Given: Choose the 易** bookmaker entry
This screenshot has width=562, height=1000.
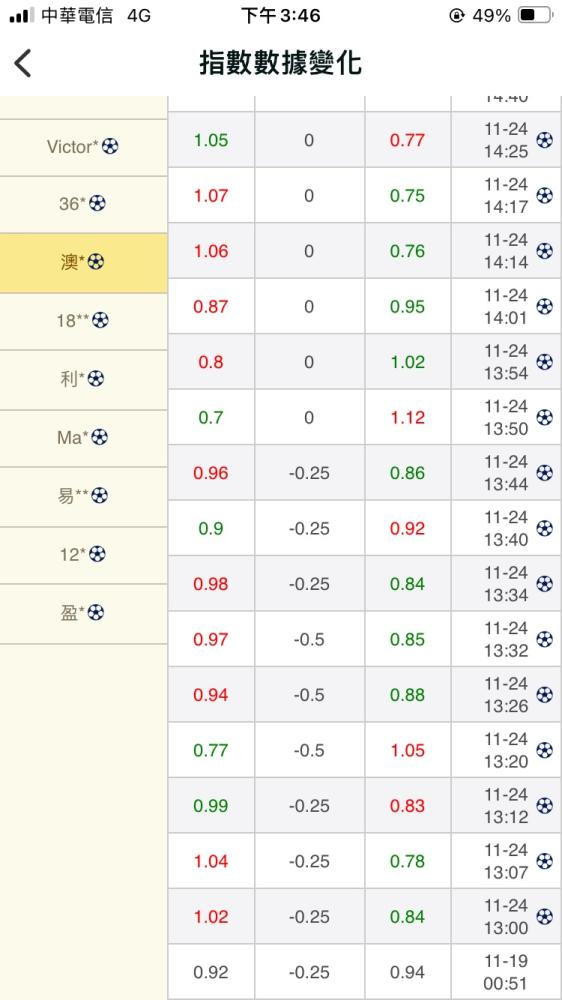Looking at the screenshot, I should pyautogui.click(x=84, y=497).
